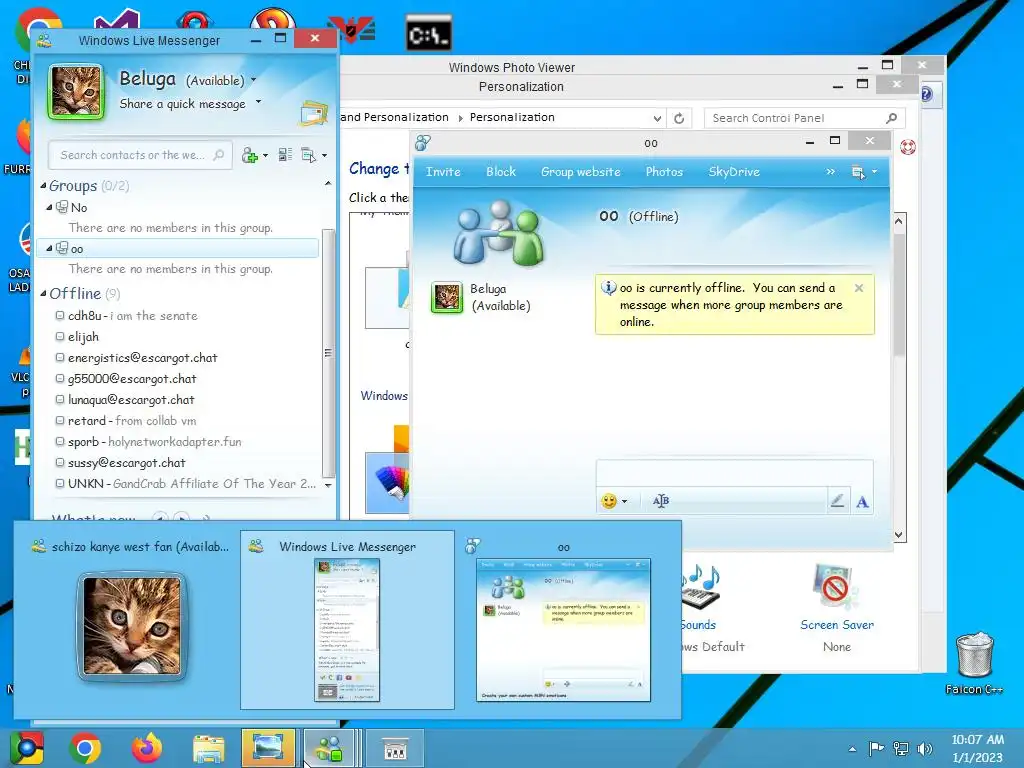The height and width of the screenshot is (768, 1024).
Task: Open the Sounds icon in Personalization
Action: point(700,586)
